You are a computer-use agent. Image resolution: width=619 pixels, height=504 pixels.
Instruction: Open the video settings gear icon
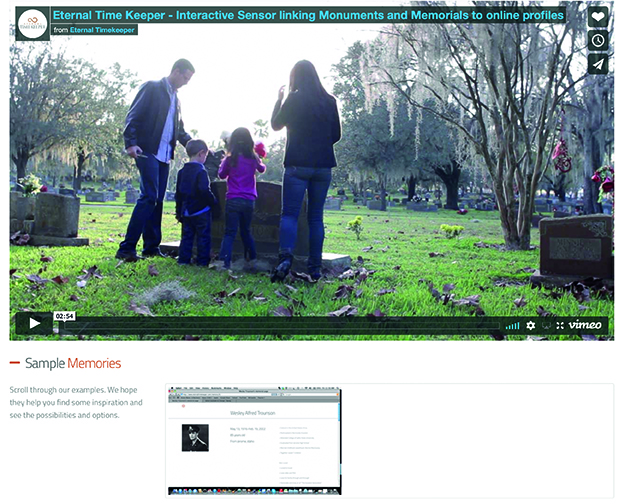(x=531, y=325)
